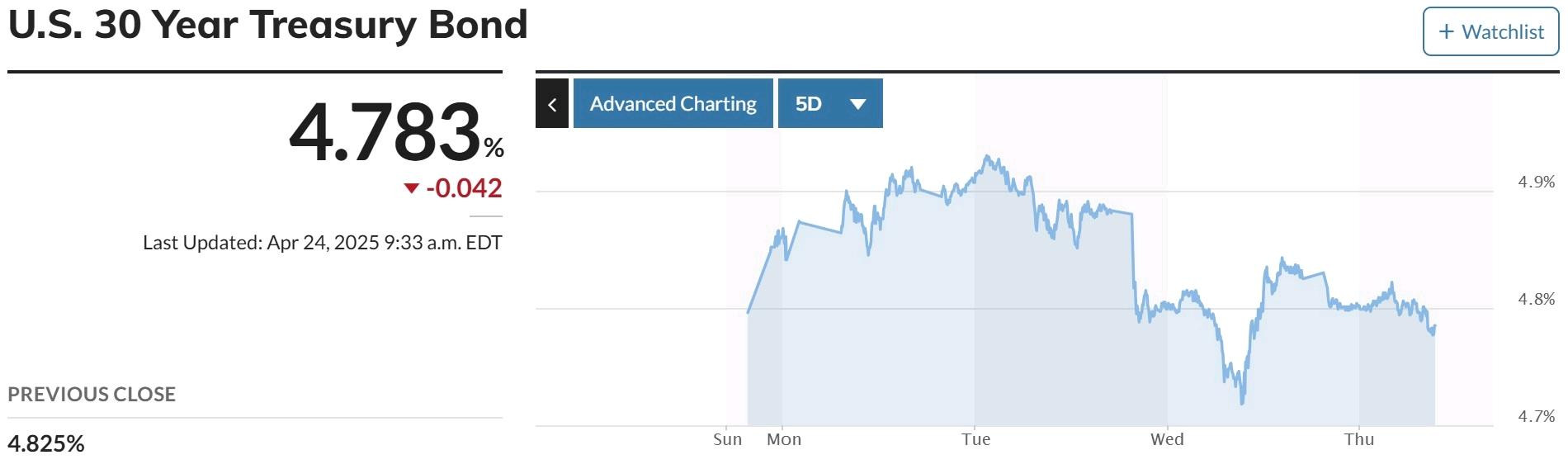This screenshot has height=469, width=1568.
Task: Open the 5D range dropdown arrow
Action: click(x=857, y=104)
